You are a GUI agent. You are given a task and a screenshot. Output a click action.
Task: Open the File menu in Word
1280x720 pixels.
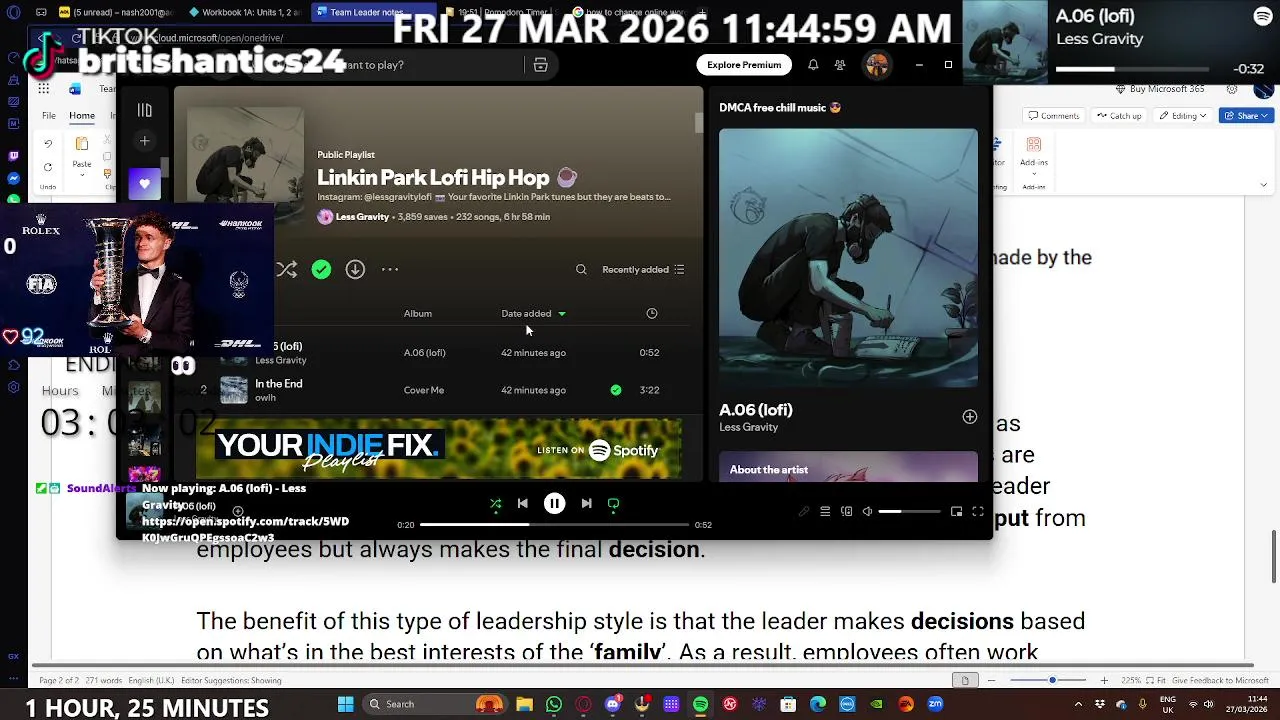pyautogui.click(x=48, y=116)
